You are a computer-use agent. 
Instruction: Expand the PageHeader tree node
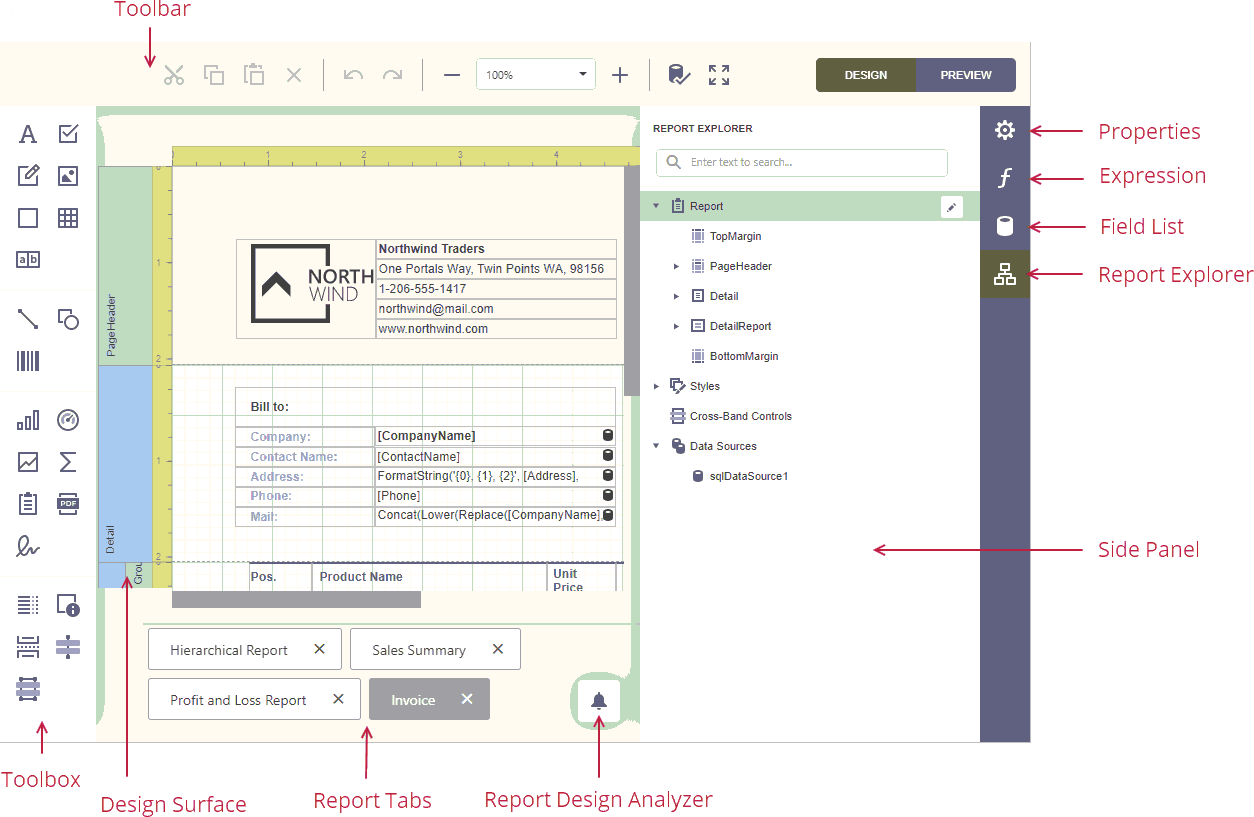(676, 267)
